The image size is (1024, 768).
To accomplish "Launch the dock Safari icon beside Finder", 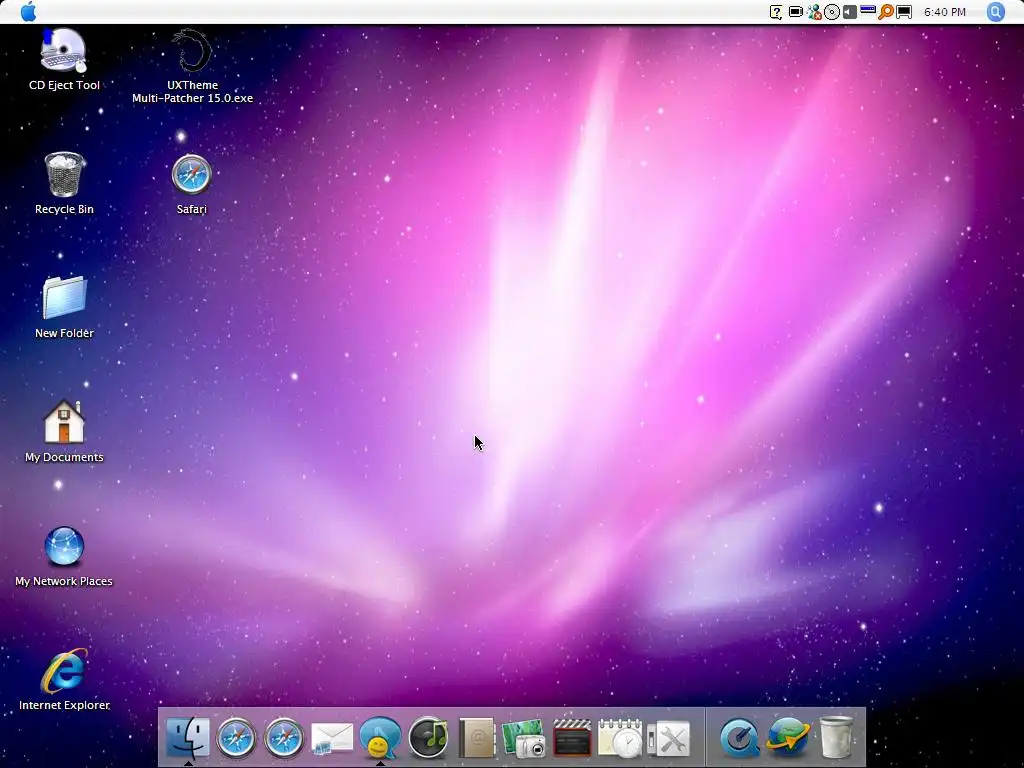I will (x=236, y=738).
